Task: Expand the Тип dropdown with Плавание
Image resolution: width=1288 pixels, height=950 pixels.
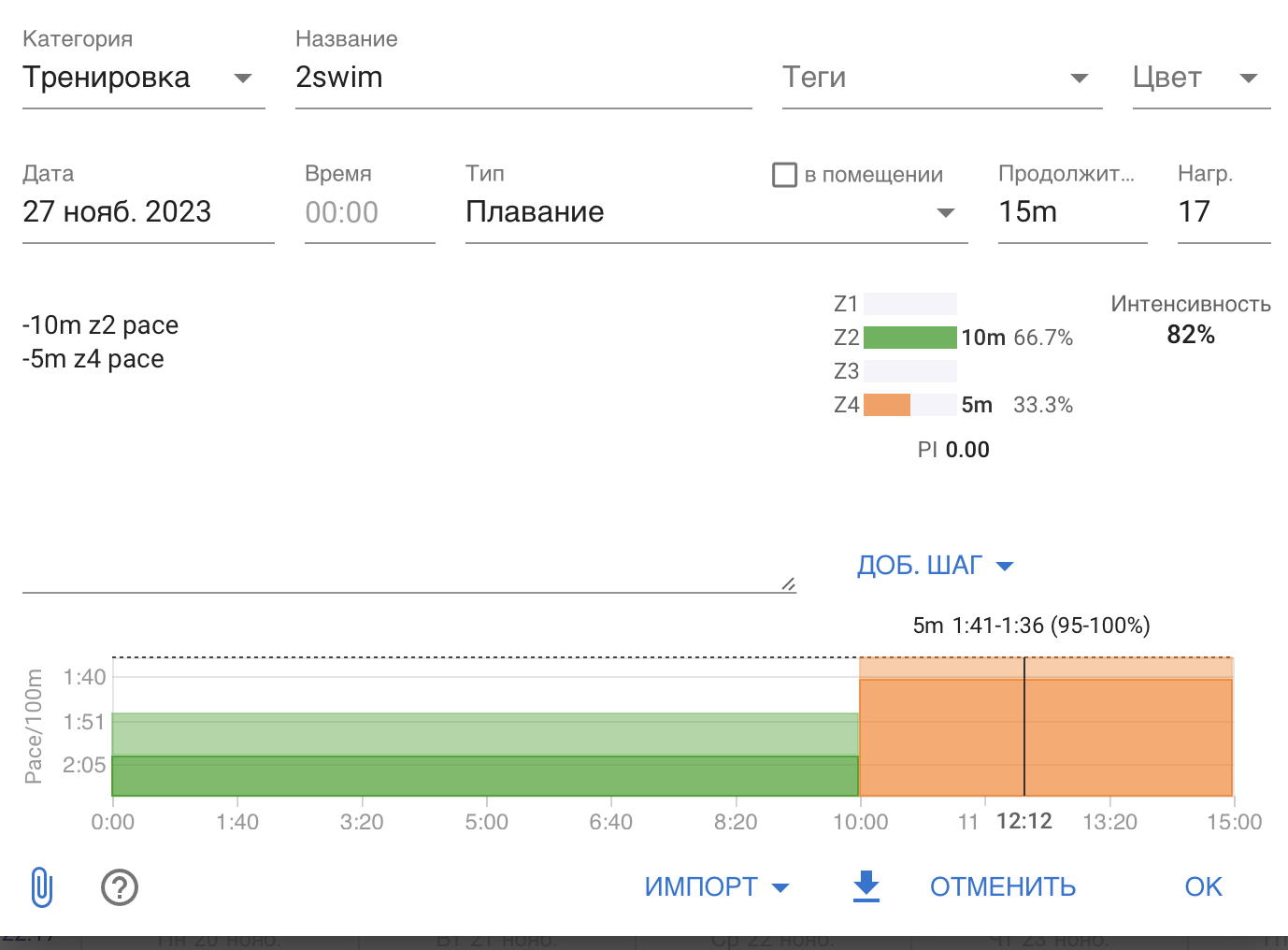Action: (x=716, y=212)
